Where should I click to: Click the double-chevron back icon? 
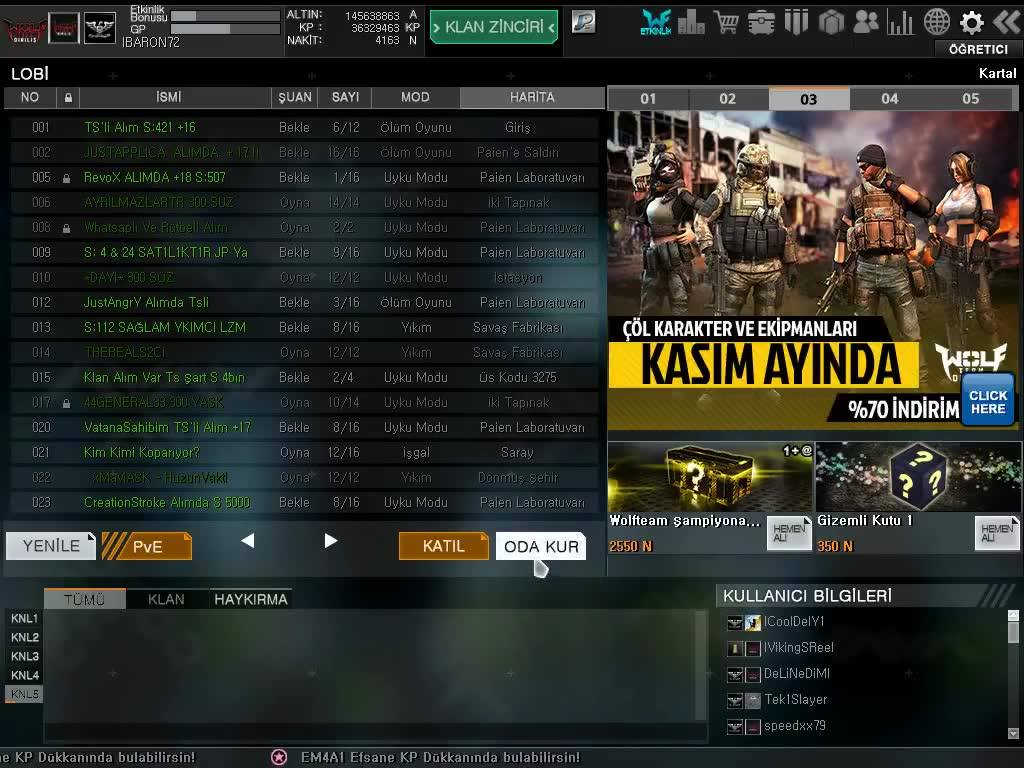(1006, 22)
